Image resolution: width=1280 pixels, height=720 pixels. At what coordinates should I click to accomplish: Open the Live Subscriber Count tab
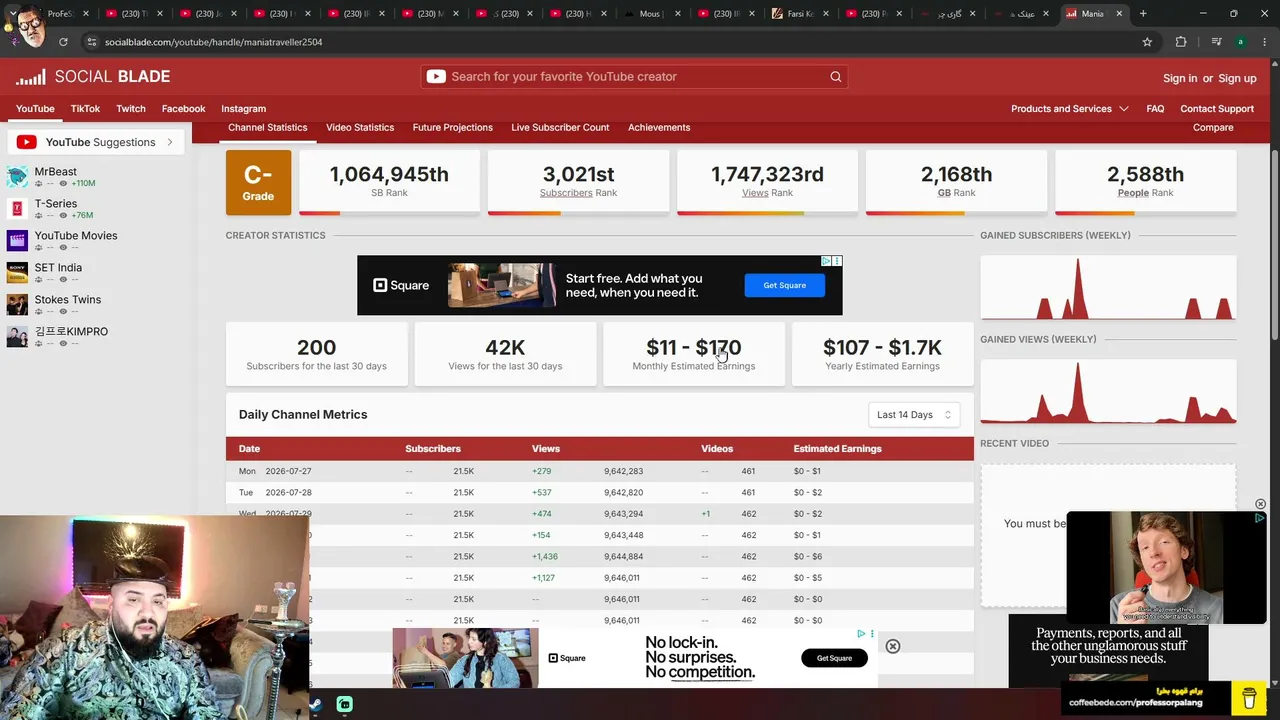[x=560, y=127]
